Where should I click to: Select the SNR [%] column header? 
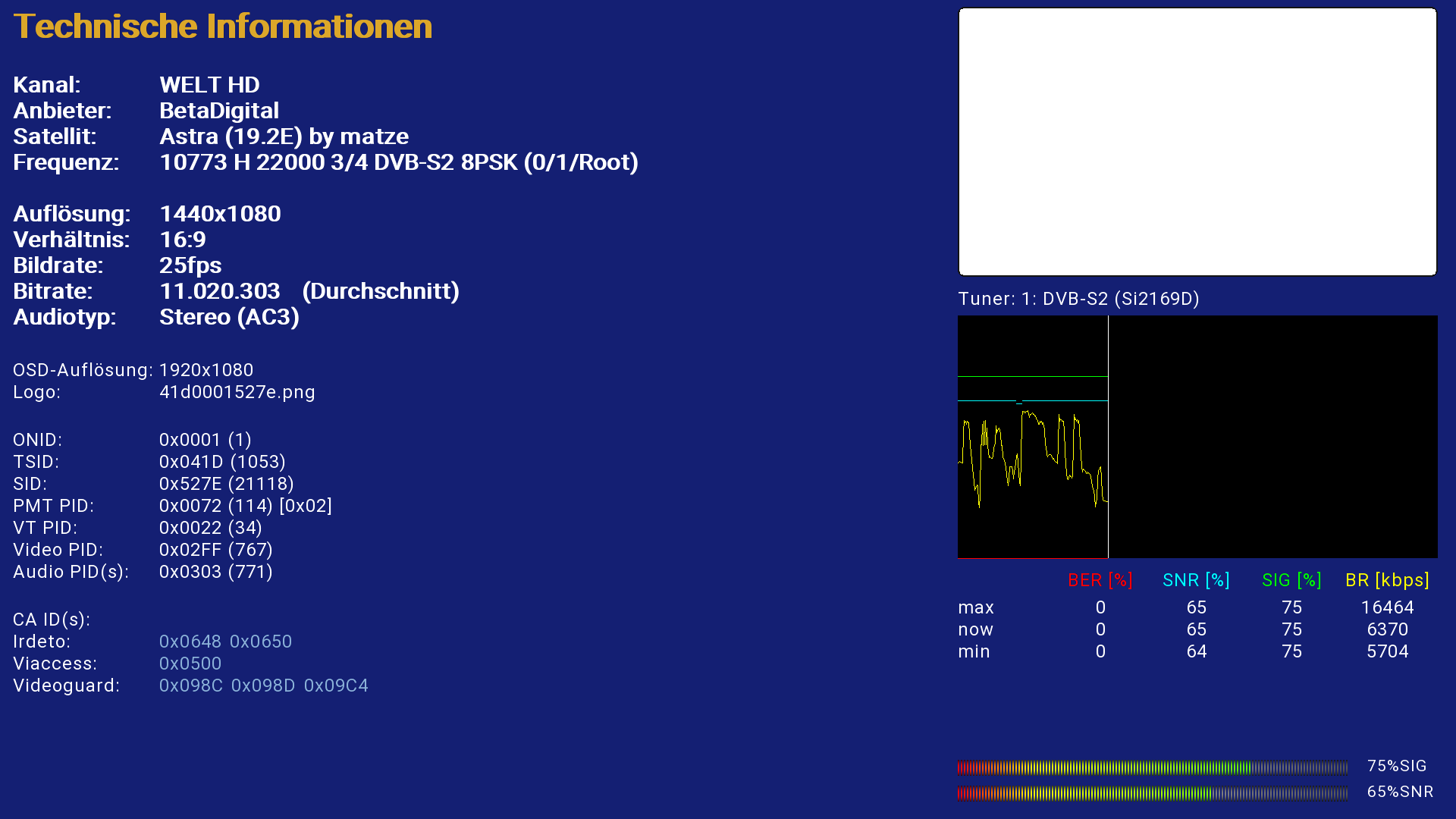1196,580
